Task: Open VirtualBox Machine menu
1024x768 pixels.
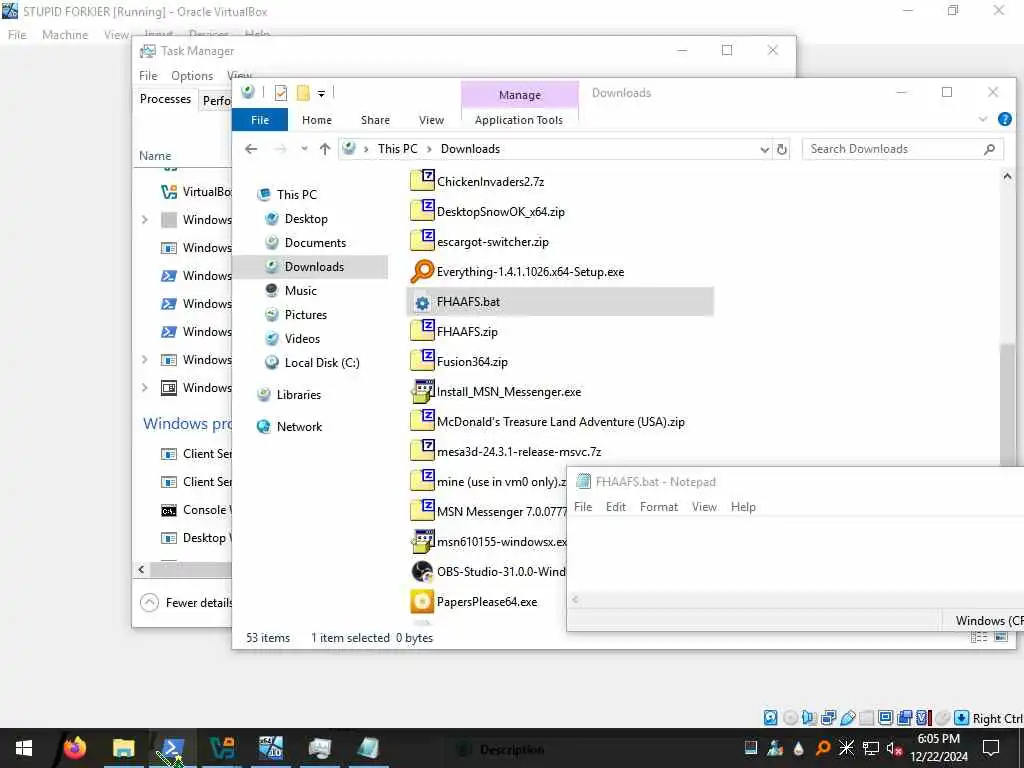Action: 65,35
